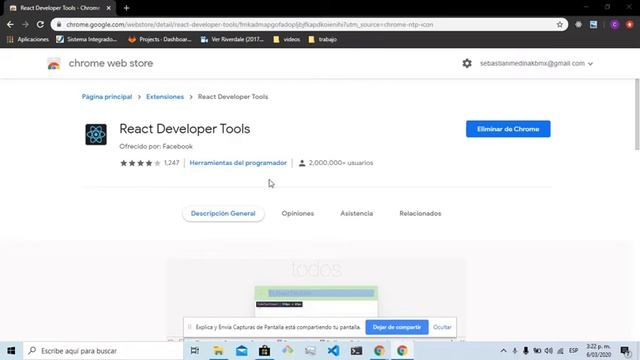640x360 pixels.
Task: Expand the account email dropdown
Action: pos(536,63)
